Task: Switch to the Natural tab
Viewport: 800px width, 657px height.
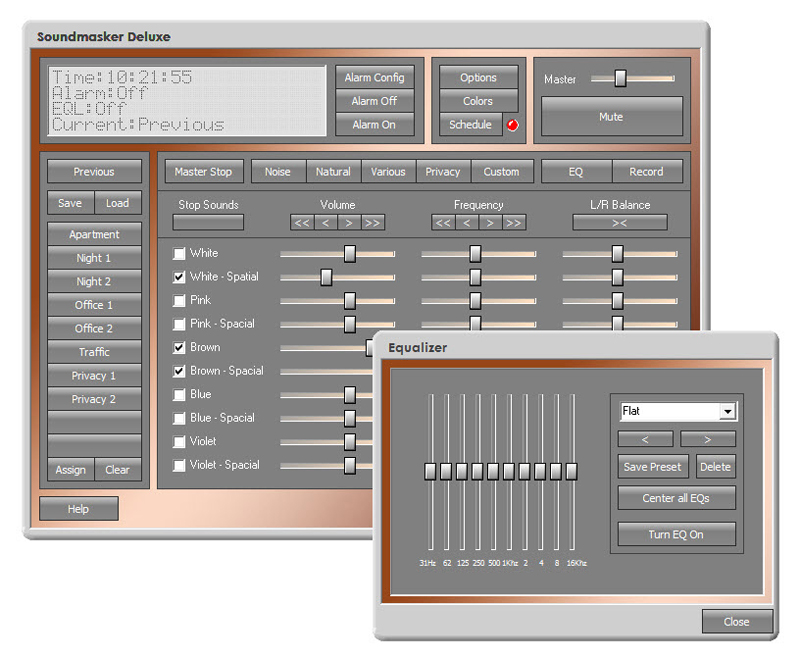Action: [334, 172]
